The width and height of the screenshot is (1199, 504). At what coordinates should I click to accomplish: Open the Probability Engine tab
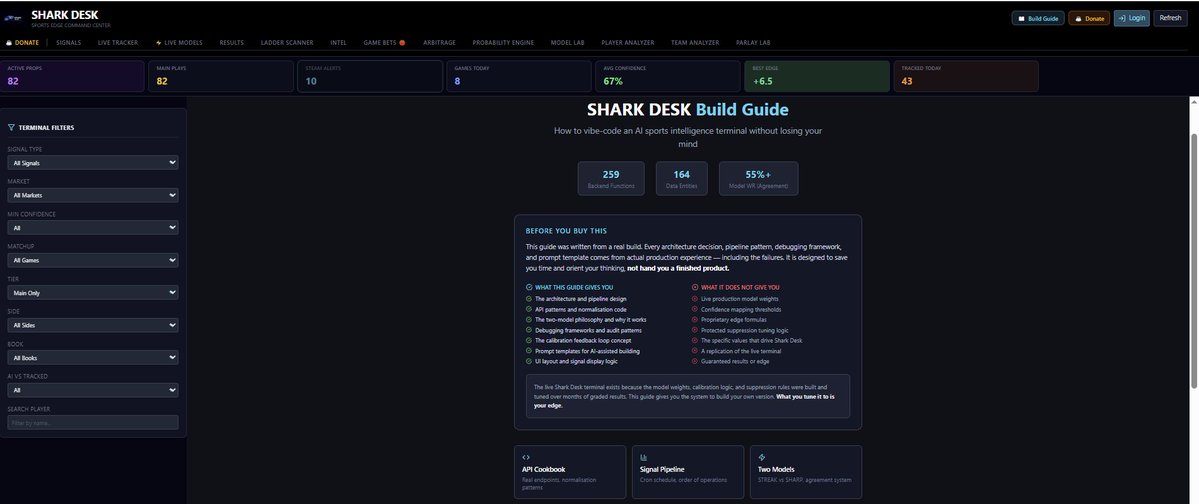(503, 43)
